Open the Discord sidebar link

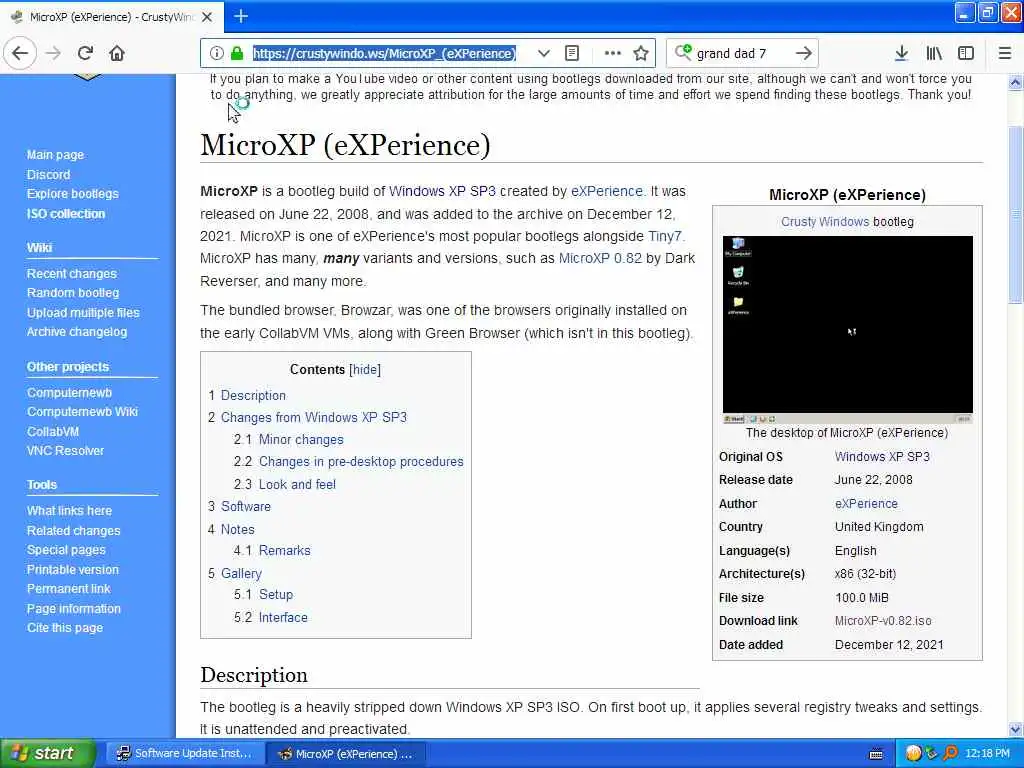tap(48, 174)
